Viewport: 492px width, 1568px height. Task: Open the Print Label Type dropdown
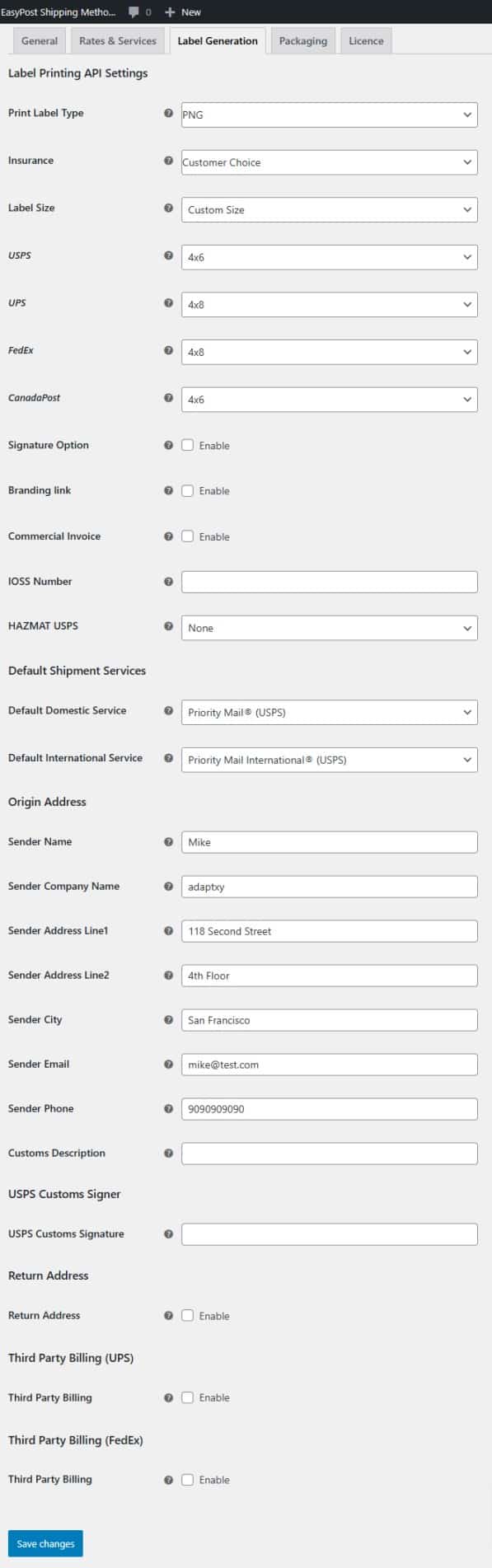click(330, 115)
